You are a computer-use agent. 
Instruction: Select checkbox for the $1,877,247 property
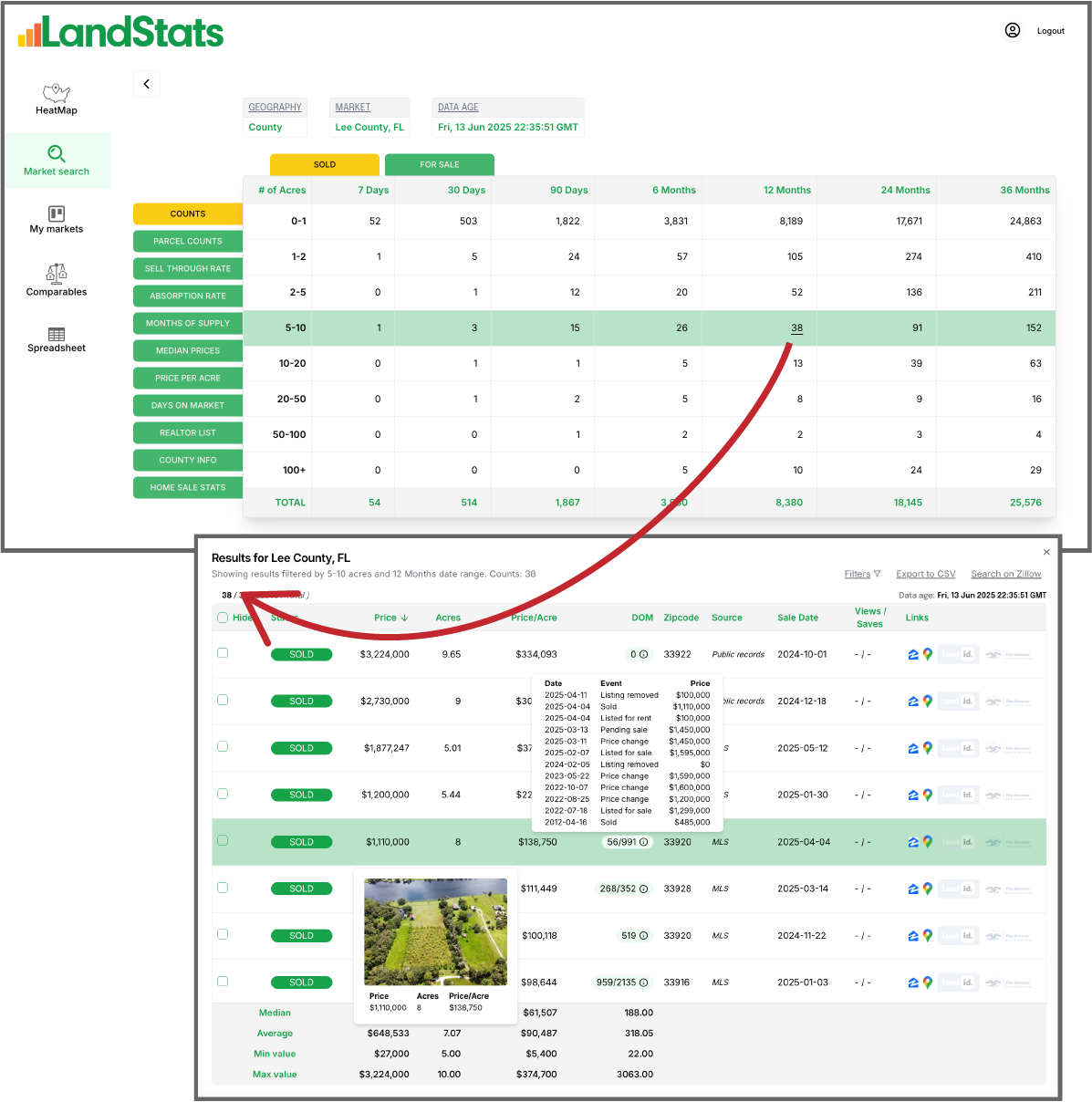click(x=223, y=747)
